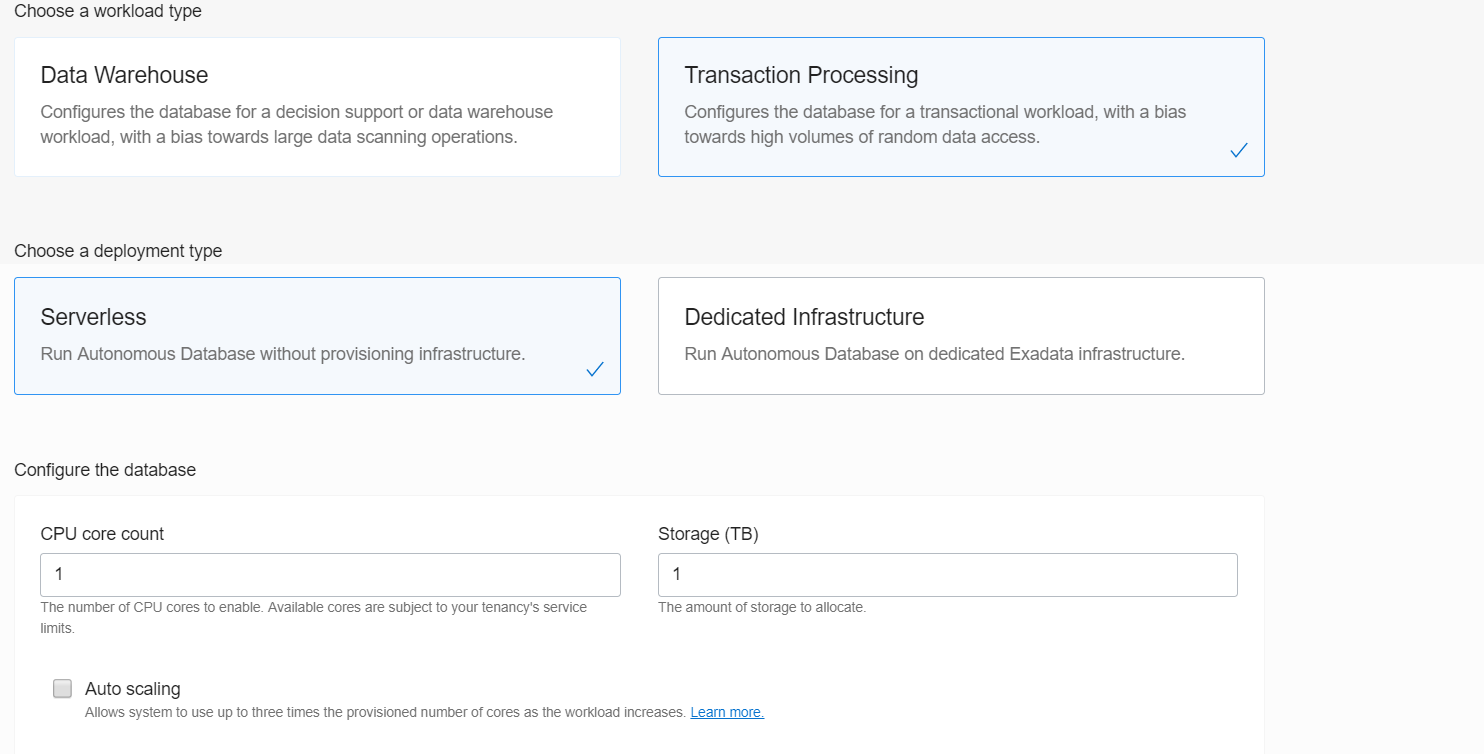The width and height of the screenshot is (1484, 754).
Task: Click the CPU core count label
Action: tap(101, 534)
